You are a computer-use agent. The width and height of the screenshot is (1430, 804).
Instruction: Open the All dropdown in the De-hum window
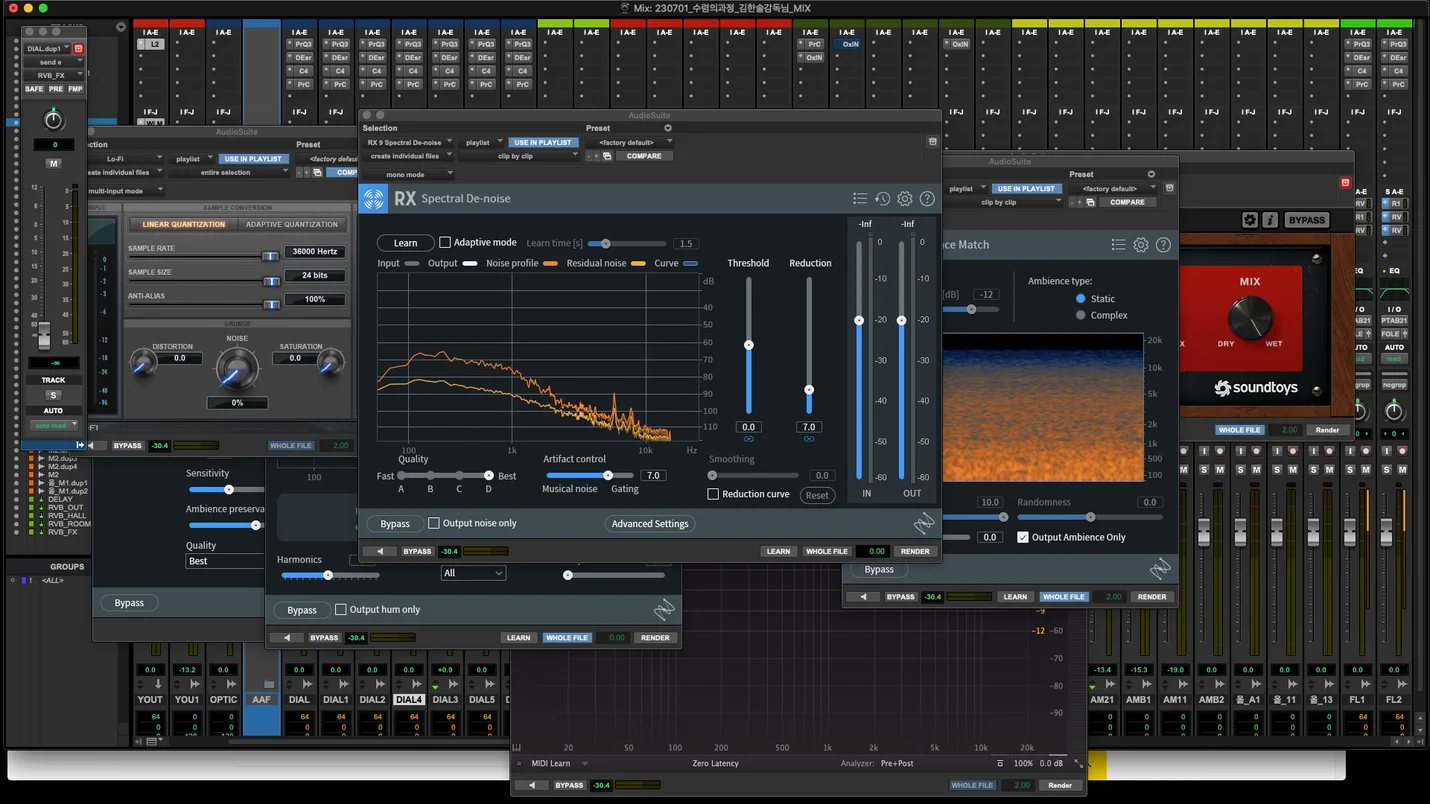pyautogui.click(x=473, y=573)
